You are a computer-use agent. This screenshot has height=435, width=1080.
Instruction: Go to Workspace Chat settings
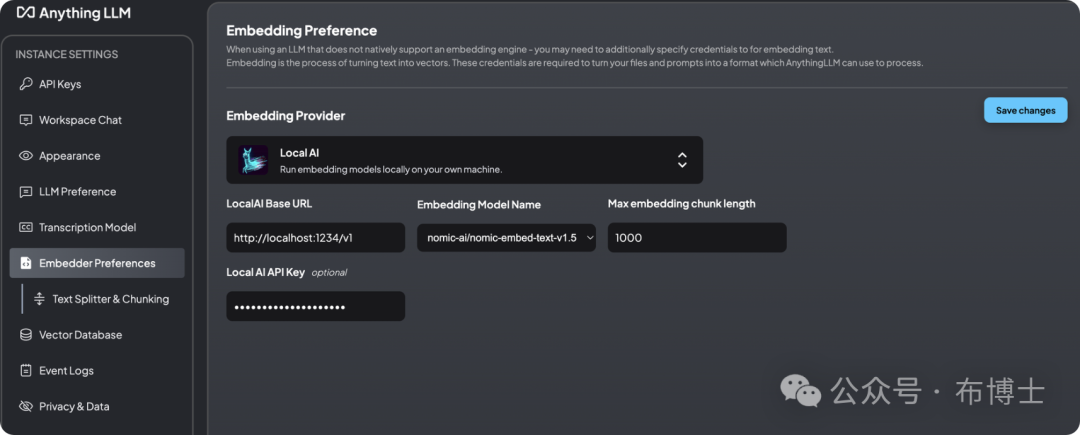pyautogui.click(x=97, y=120)
